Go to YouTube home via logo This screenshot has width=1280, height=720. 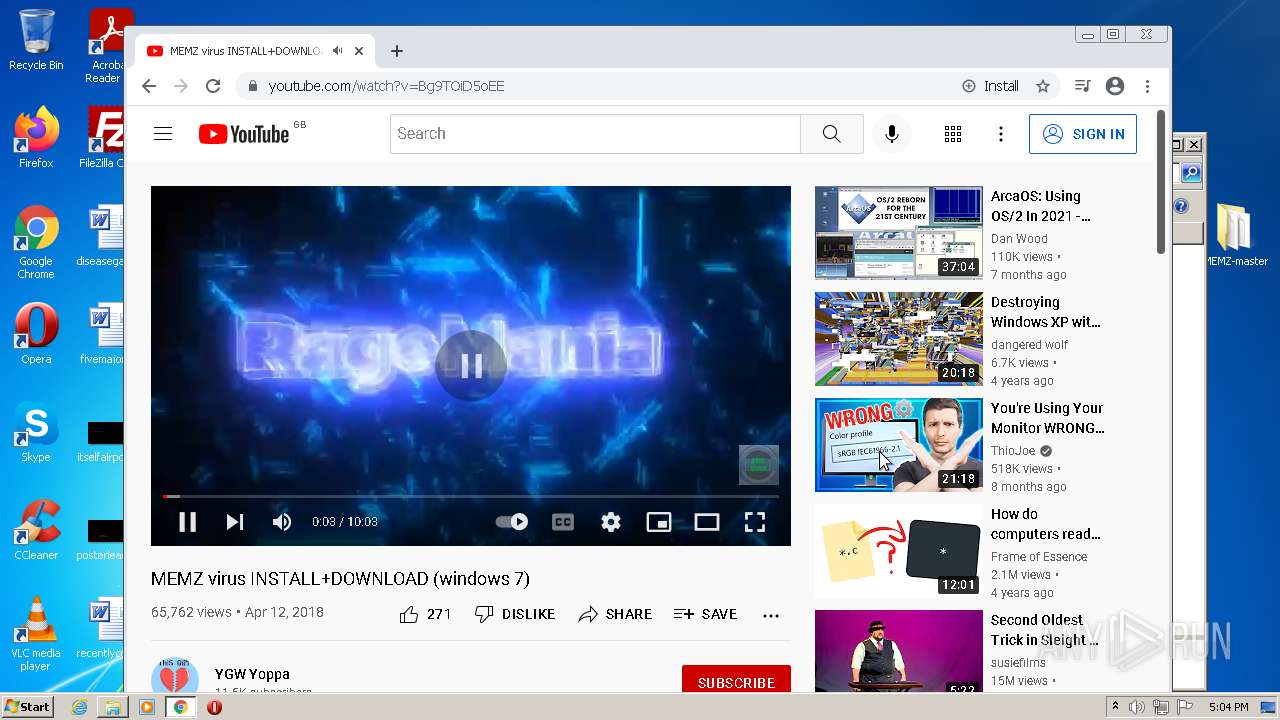245,134
